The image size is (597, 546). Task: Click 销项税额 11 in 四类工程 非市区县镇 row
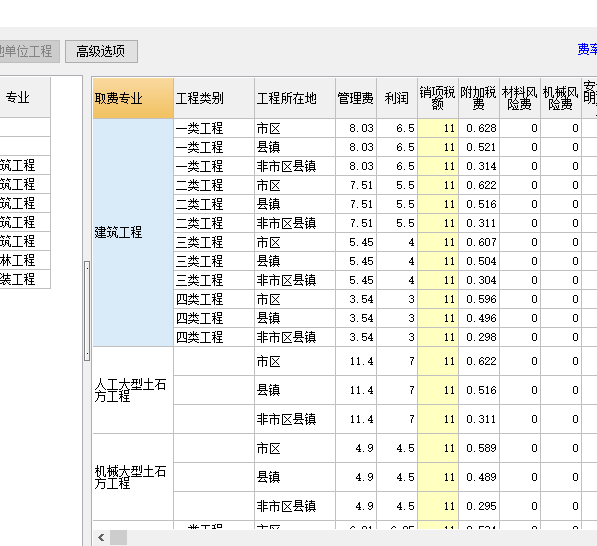(x=438, y=337)
